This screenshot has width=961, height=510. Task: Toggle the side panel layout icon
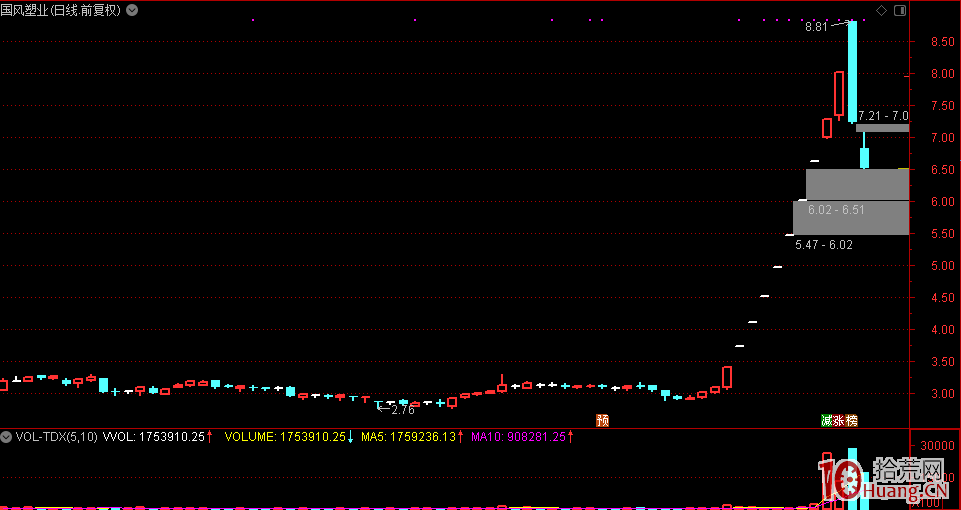tap(898, 10)
